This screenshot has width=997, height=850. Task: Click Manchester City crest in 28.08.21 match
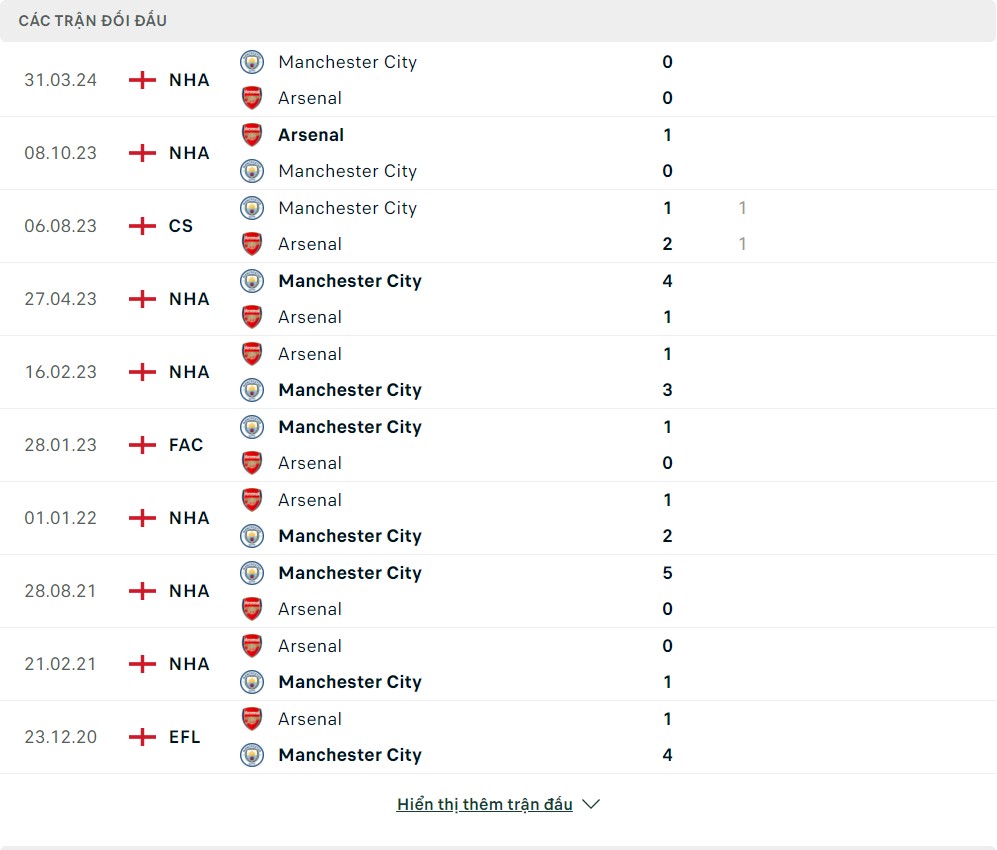(x=252, y=573)
